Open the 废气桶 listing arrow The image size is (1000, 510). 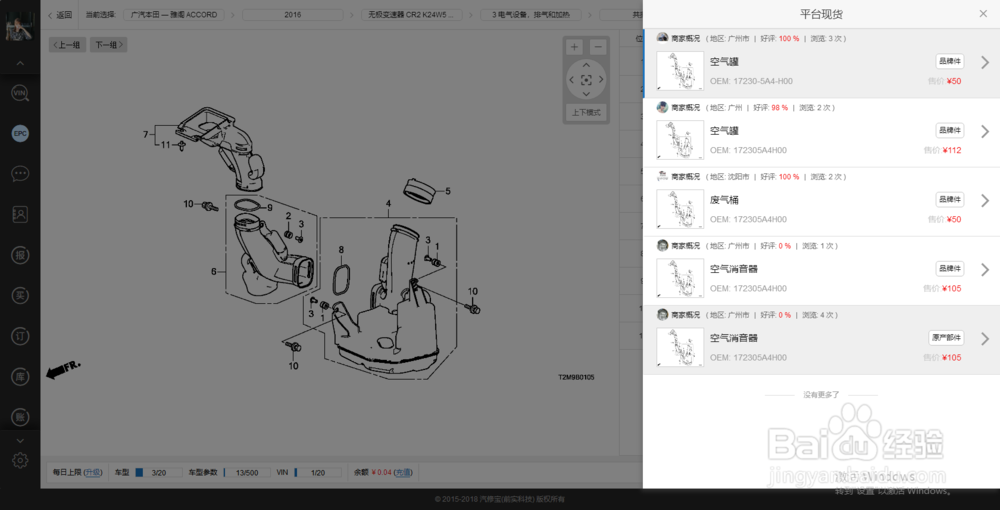tap(985, 200)
